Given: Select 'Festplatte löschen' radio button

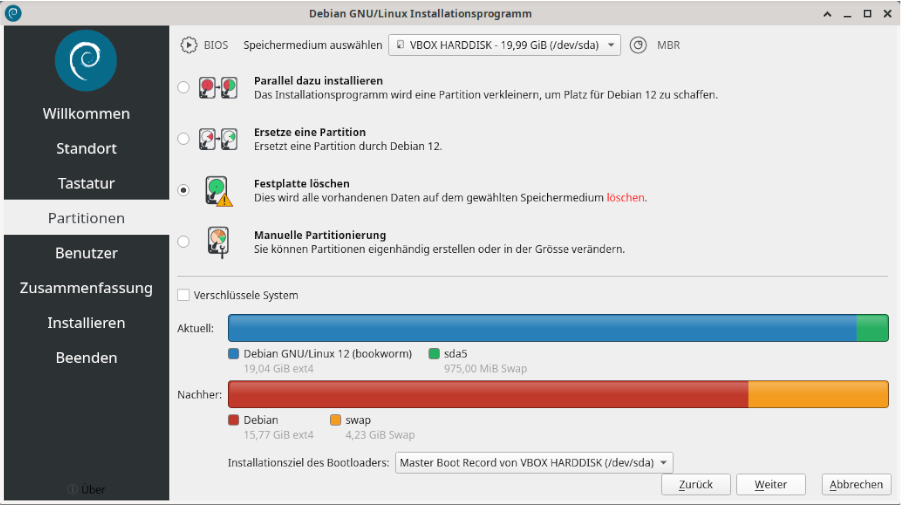Looking at the screenshot, I should point(183,190).
